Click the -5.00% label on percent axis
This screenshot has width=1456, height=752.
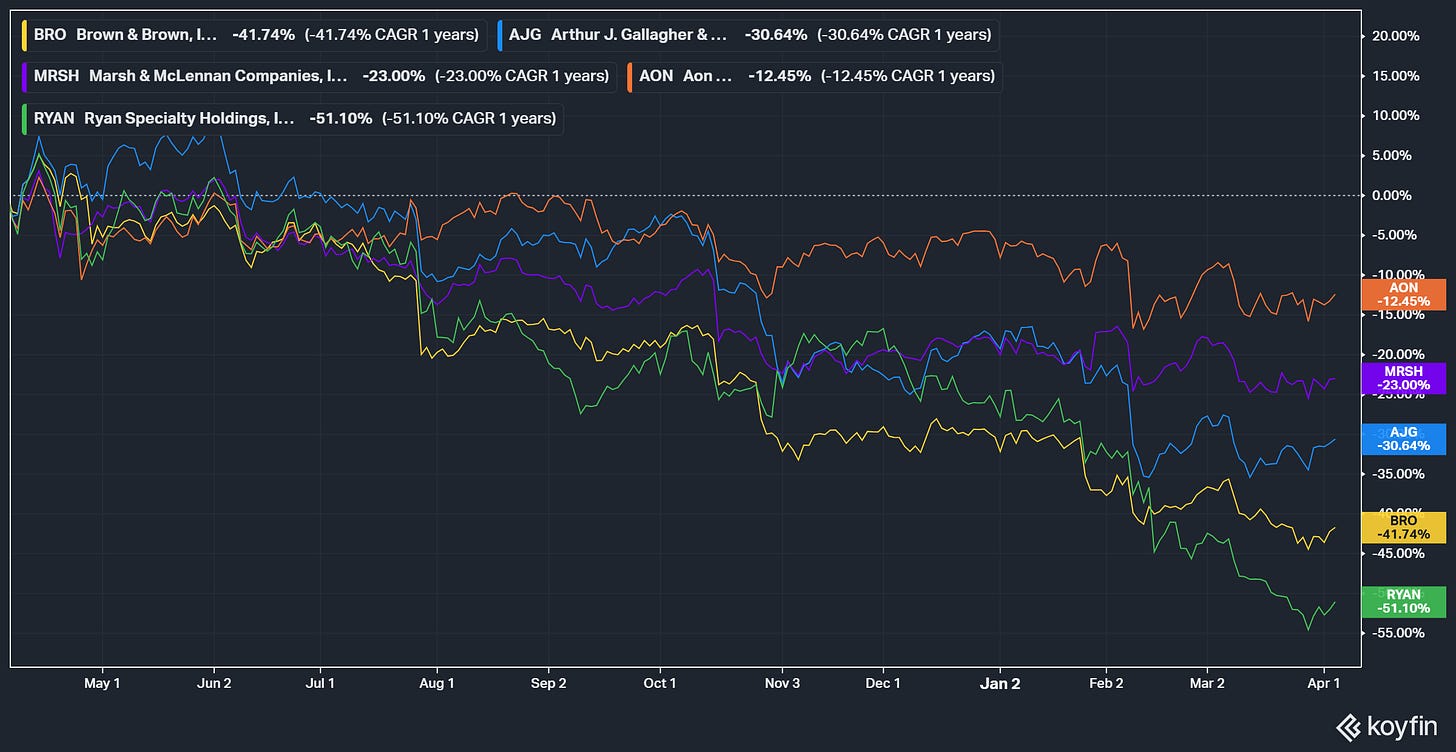tap(1392, 236)
